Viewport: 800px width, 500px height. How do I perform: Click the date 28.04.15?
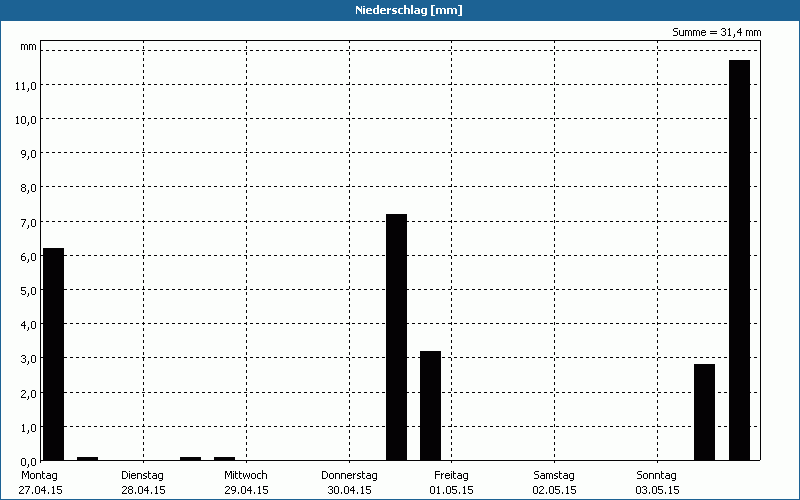point(143,490)
